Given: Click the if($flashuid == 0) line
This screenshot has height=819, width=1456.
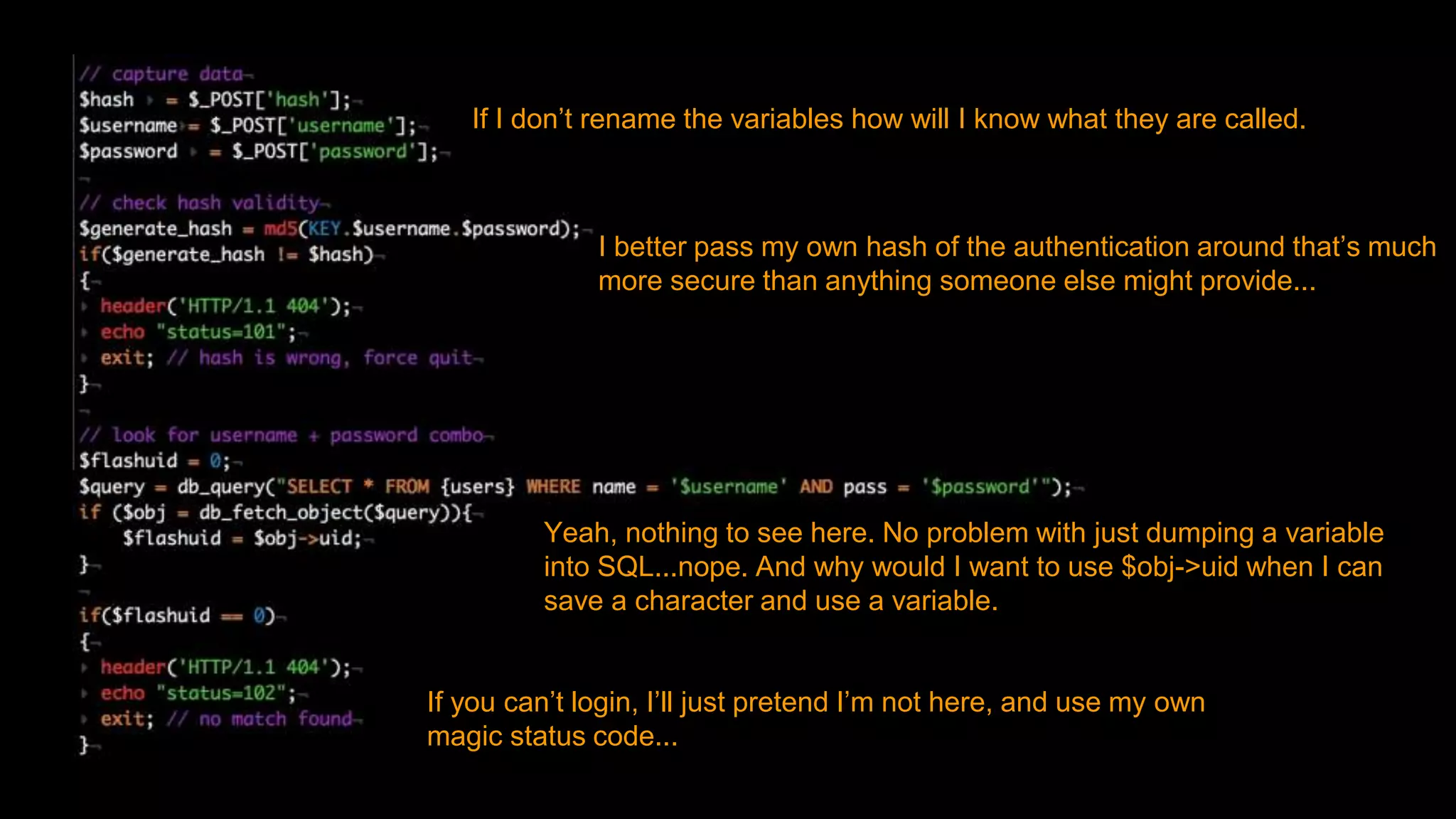Looking at the screenshot, I should point(177,616).
